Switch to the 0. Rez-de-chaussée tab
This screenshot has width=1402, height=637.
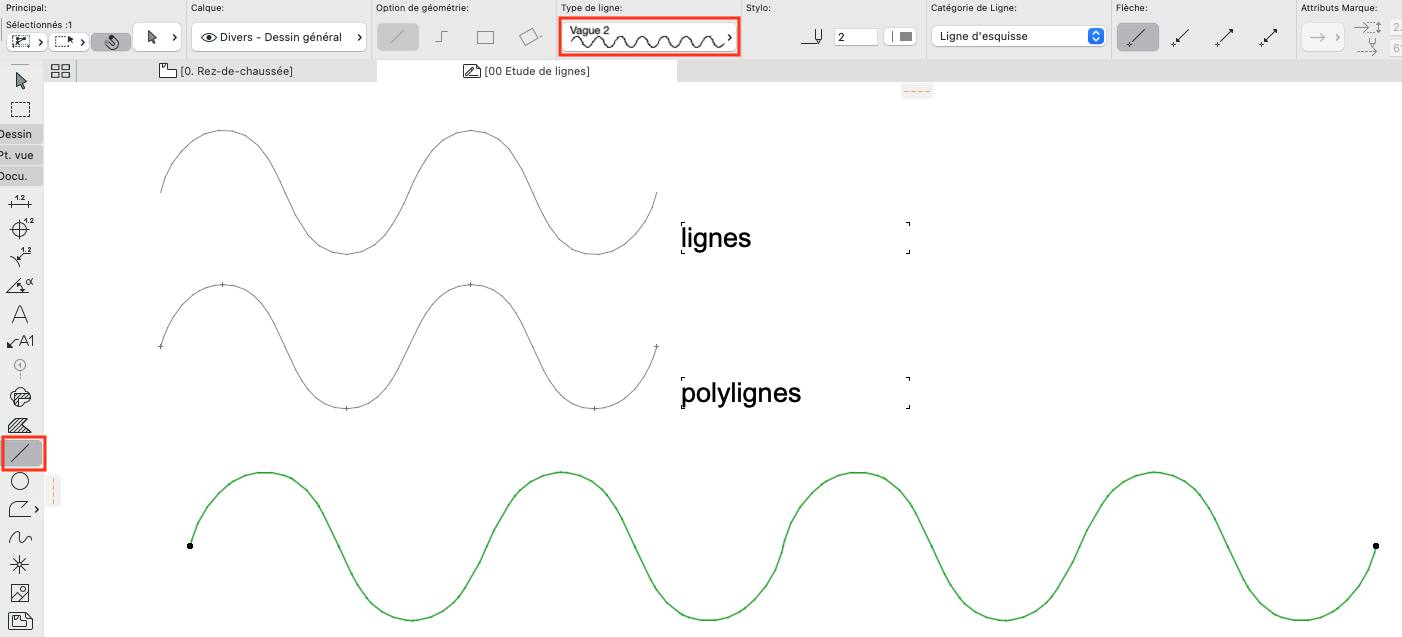tap(226, 71)
